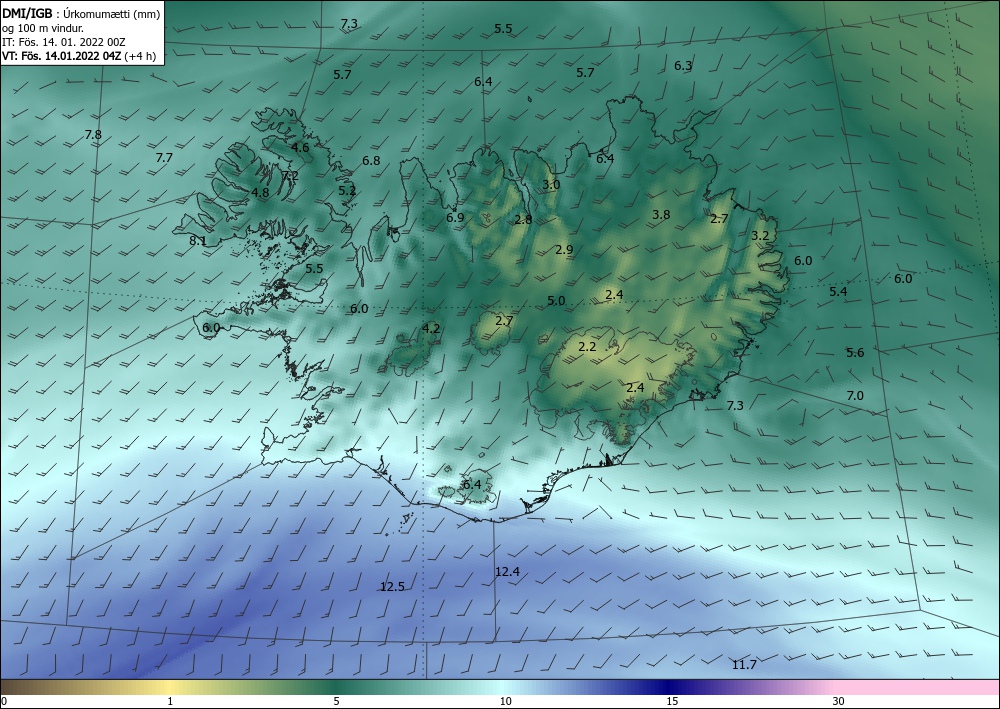The width and height of the screenshot is (1000, 709).
Task: Click the 6.8 value label
Action: 371,161
